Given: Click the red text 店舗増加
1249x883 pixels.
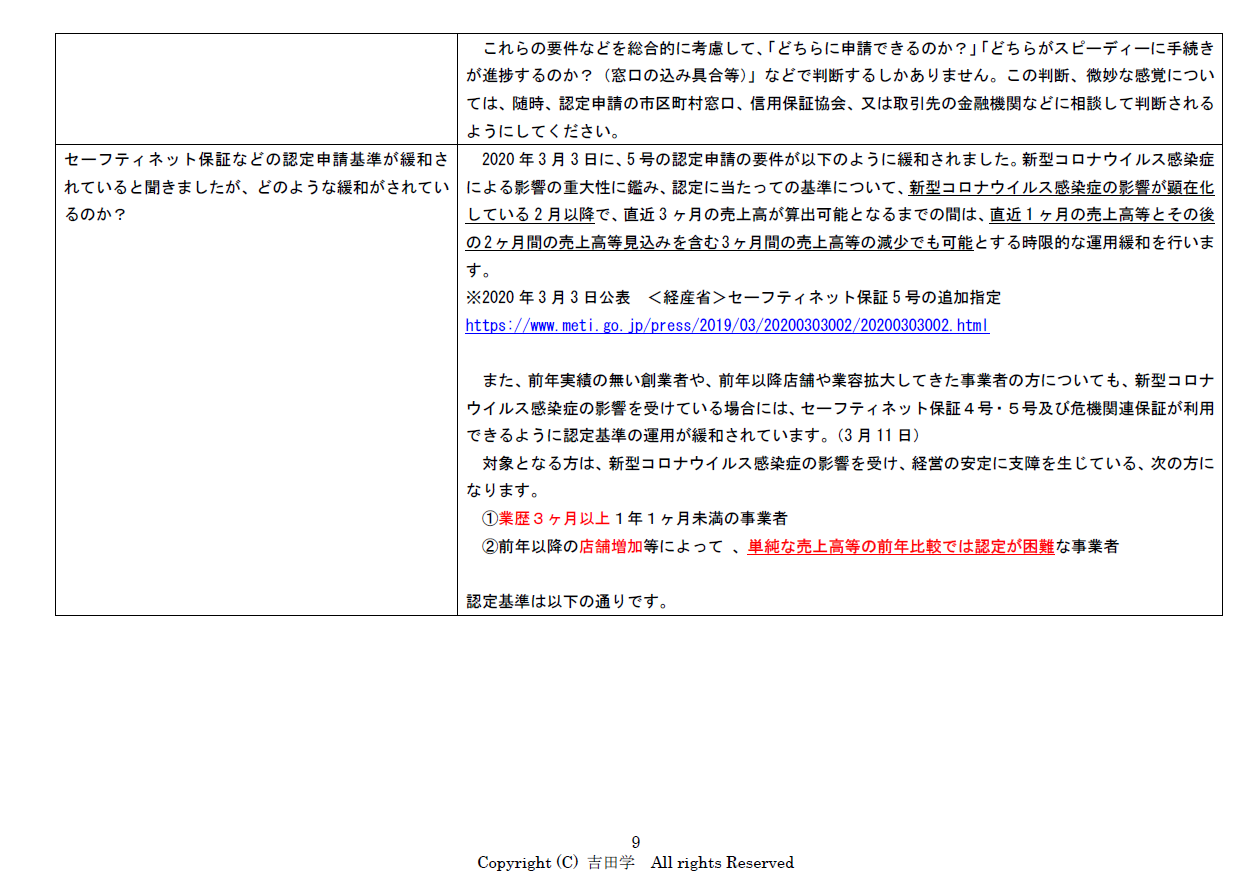Looking at the screenshot, I should click(611, 546).
